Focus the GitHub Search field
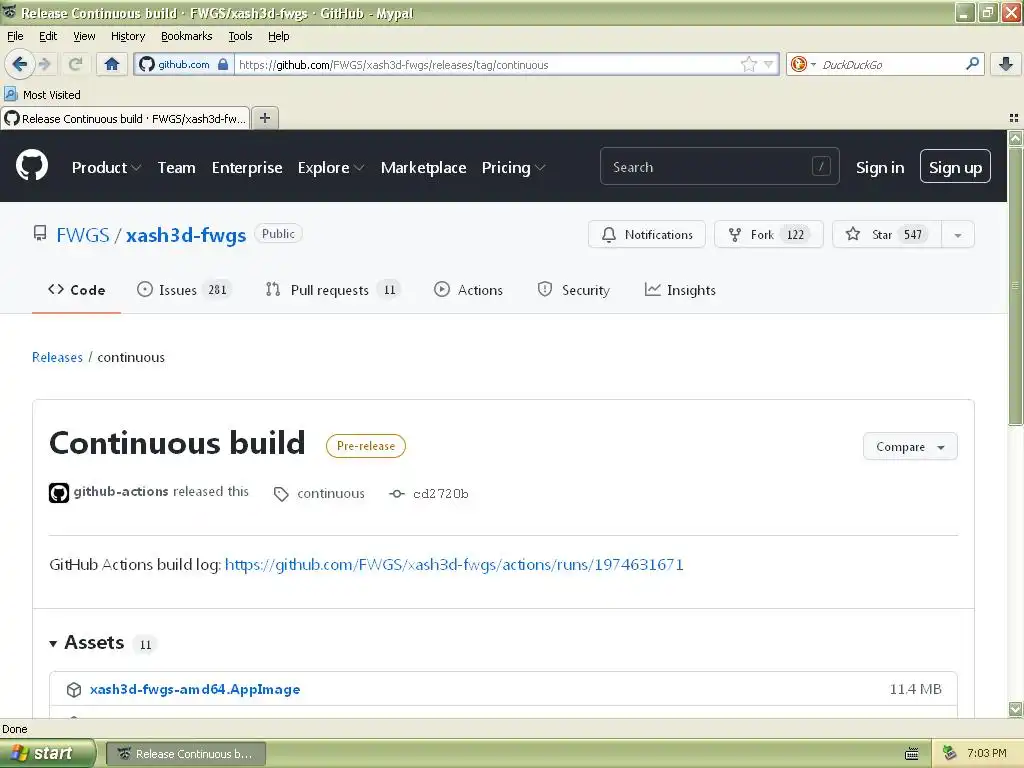Viewport: 1024px width, 768px height. click(x=719, y=167)
